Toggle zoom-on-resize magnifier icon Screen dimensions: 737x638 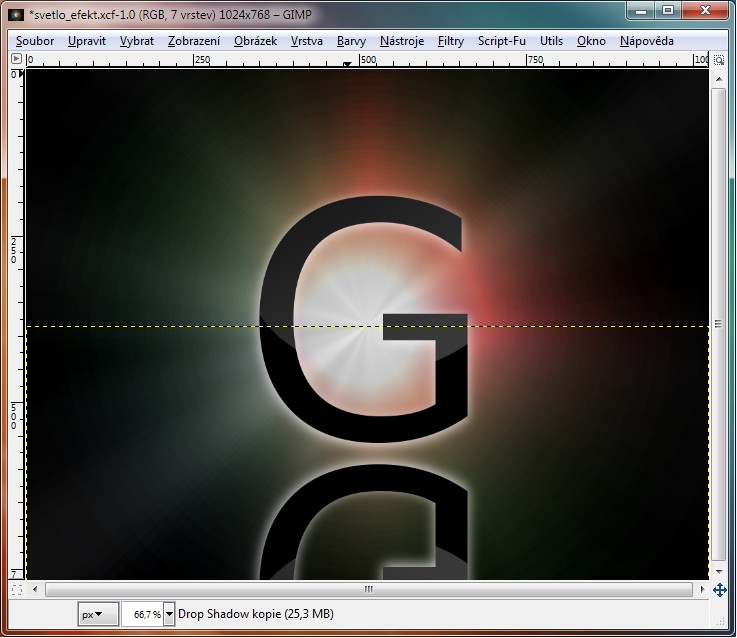coord(719,60)
